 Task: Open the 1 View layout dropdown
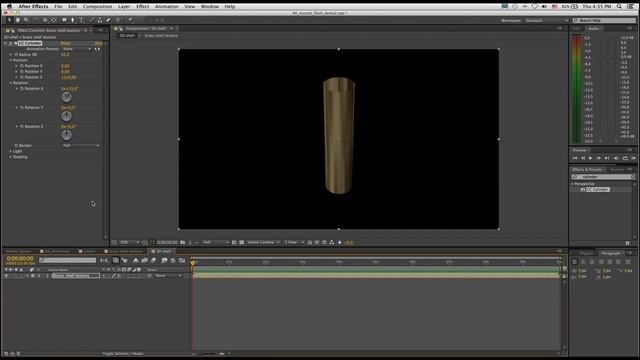click(294, 242)
